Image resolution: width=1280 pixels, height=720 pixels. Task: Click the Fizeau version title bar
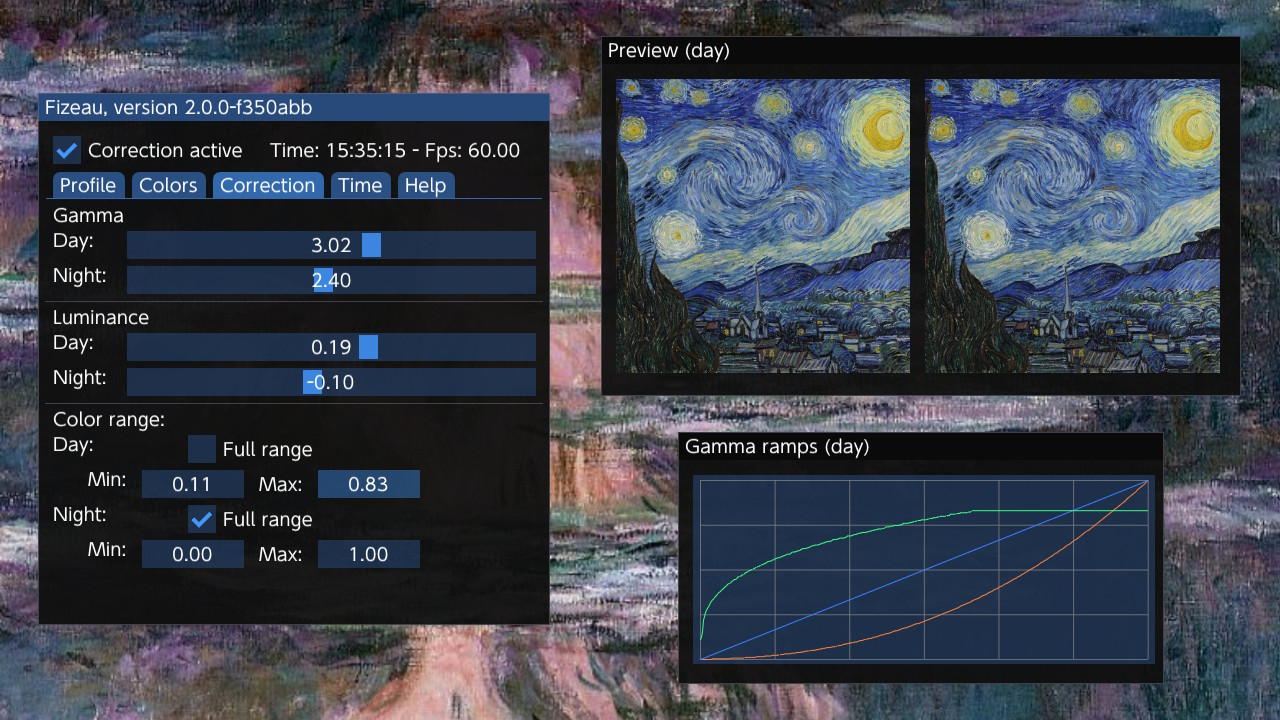coord(294,107)
